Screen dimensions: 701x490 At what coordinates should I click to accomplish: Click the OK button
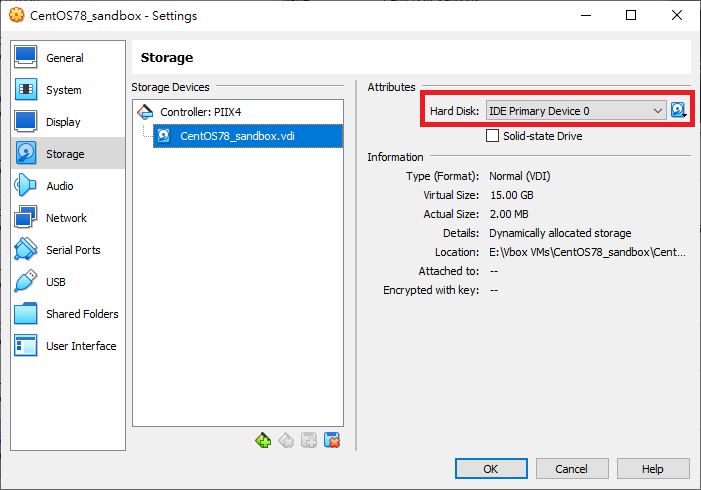point(490,468)
